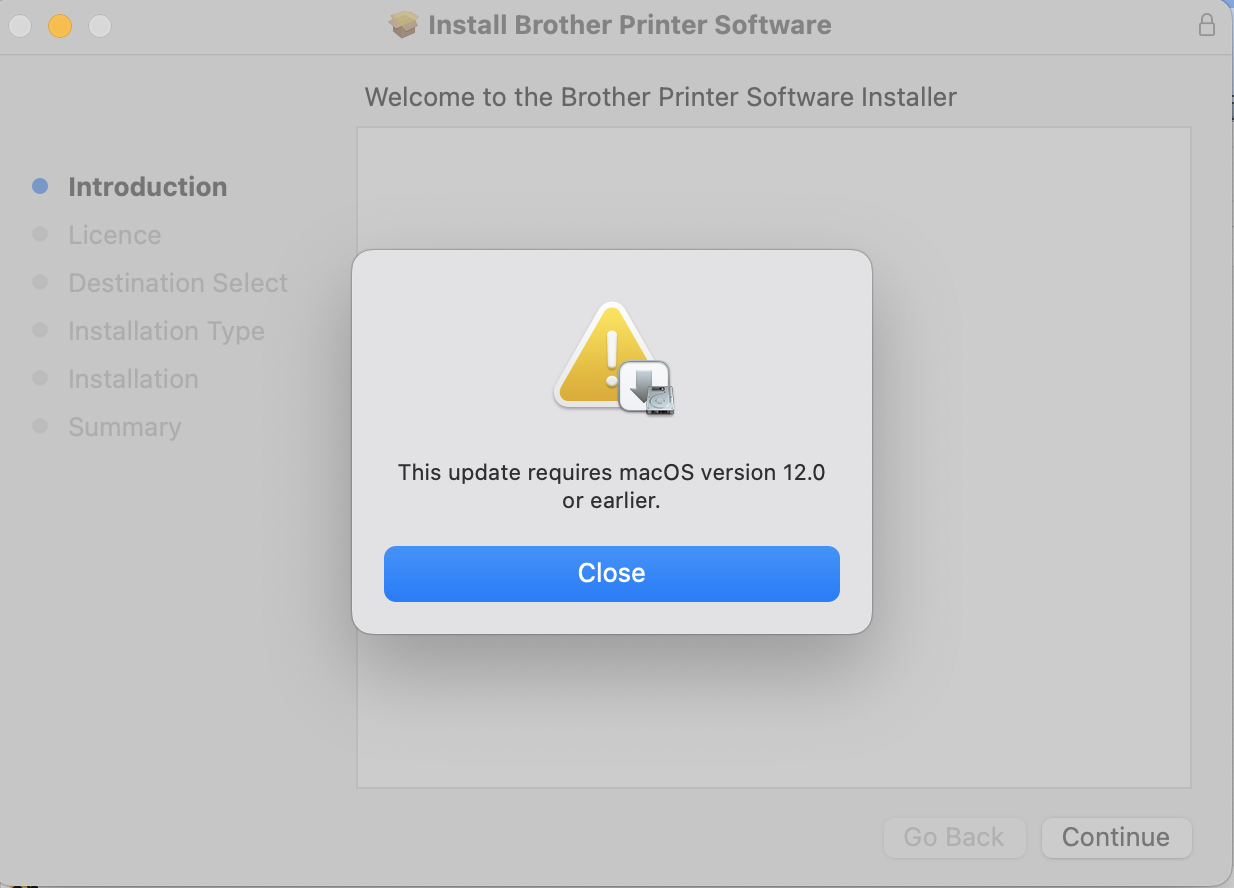Select the Installation step in the sidebar
Viewport: 1234px width, 888px height.
(133, 379)
